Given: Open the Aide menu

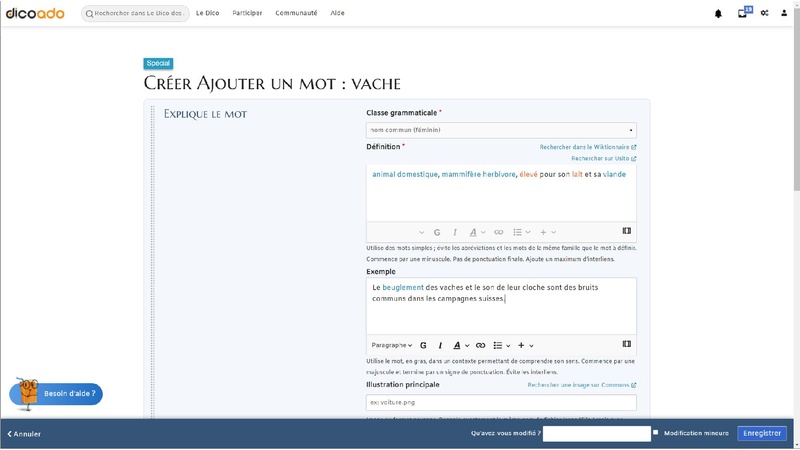Looking at the screenshot, I should click(337, 13).
